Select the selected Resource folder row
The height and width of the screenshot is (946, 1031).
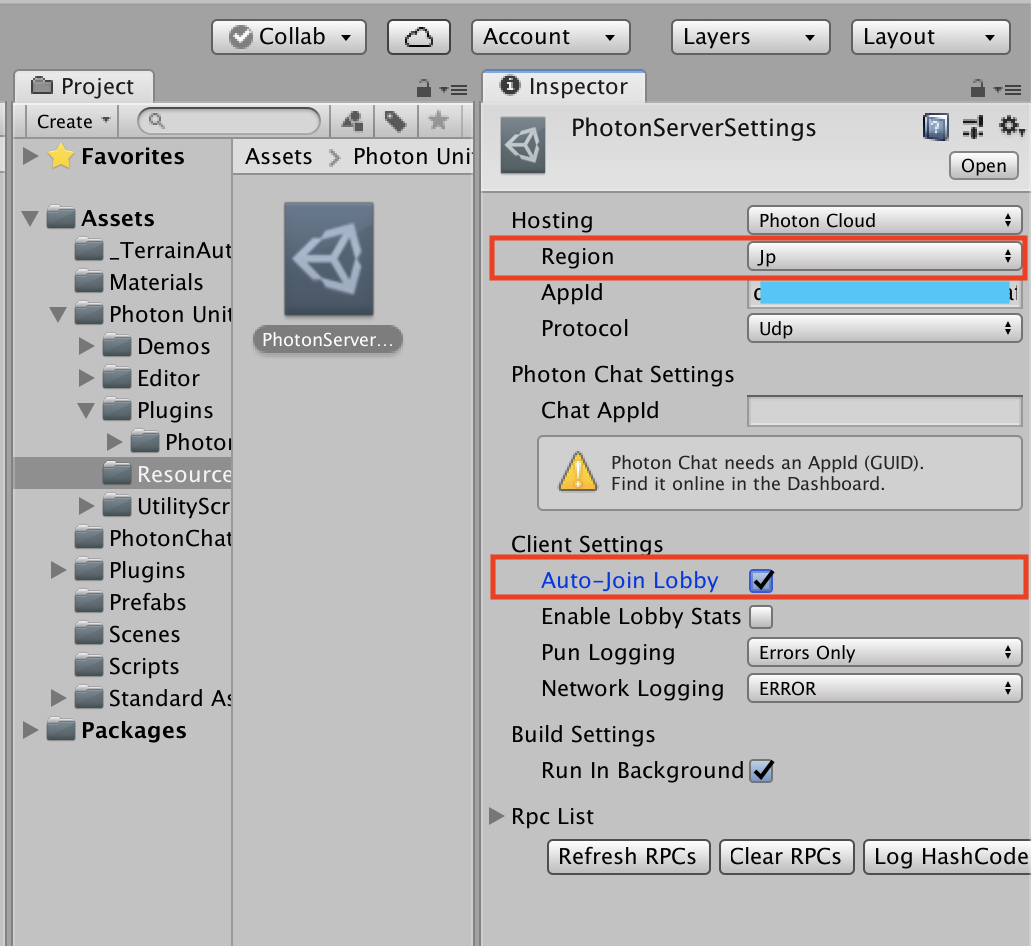tap(122, 473)
